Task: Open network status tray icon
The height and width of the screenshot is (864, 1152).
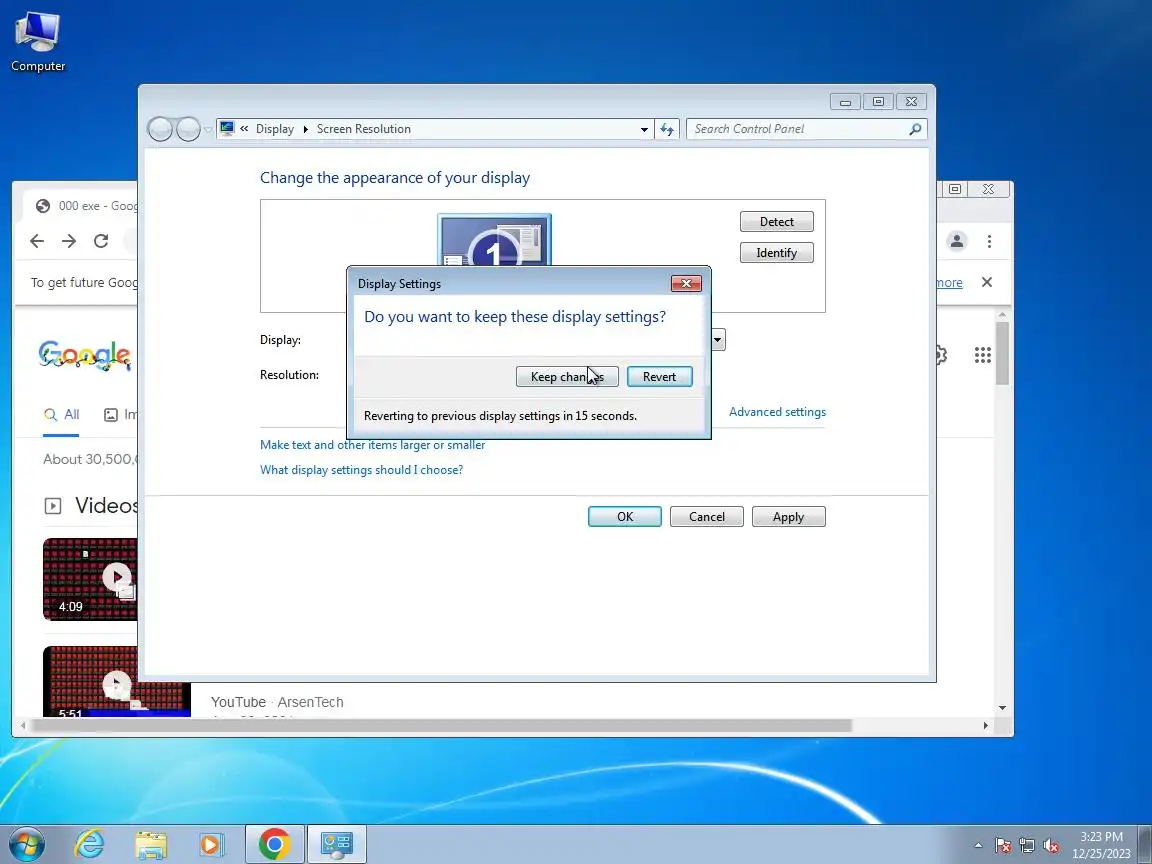Action: pyautogui.click(x=1027, y=846)
